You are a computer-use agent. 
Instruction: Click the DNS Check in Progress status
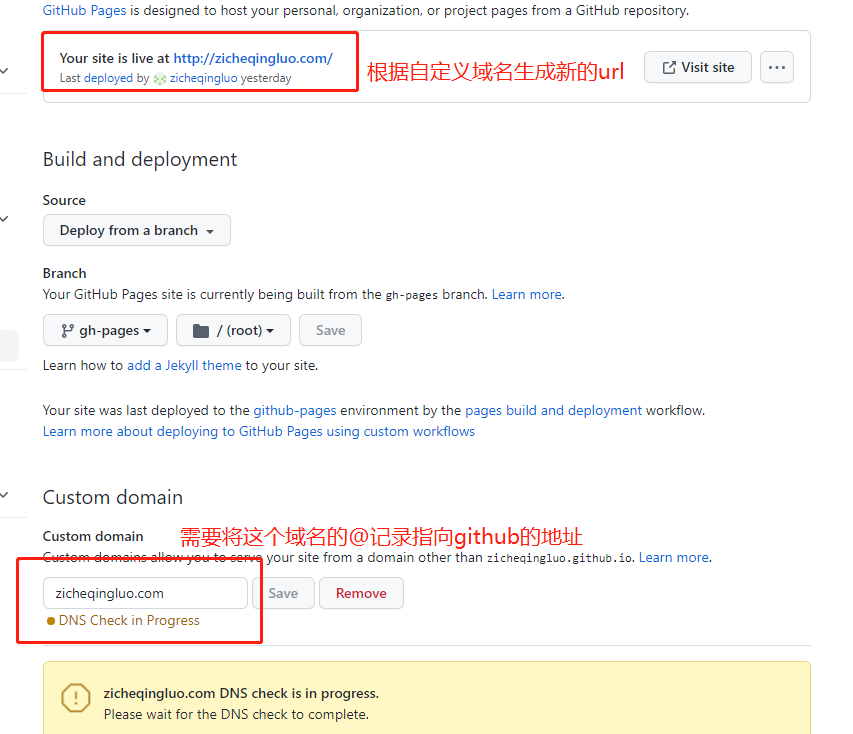[x=123, y=620]
